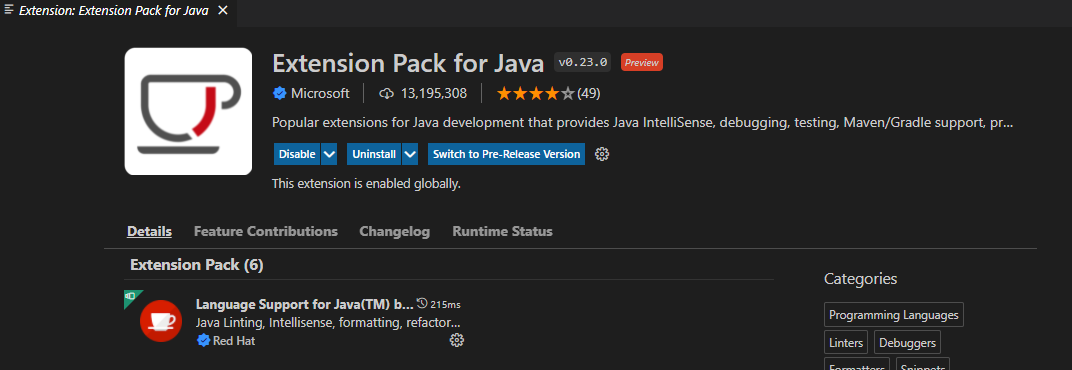
Task: Click the Uninstall button
Action: (374, 154)
